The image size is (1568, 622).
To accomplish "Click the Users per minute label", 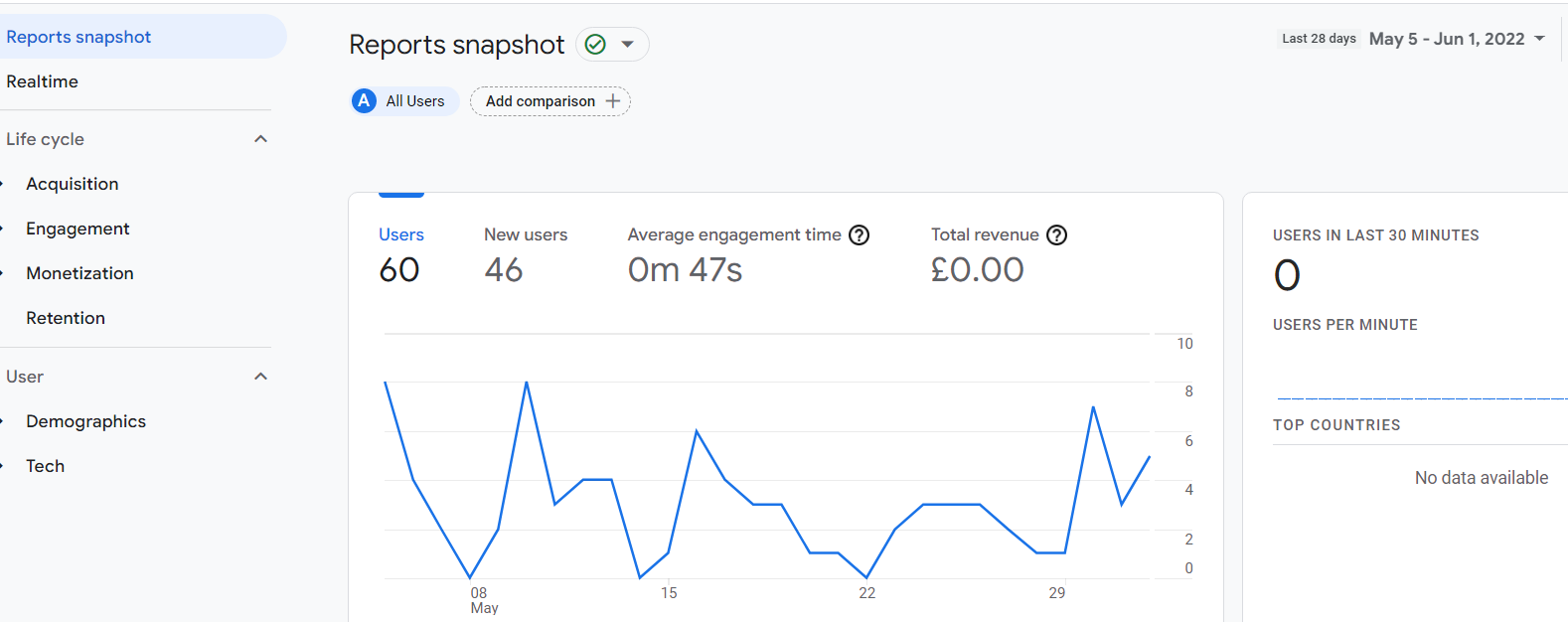I will tap(1345, 325).
